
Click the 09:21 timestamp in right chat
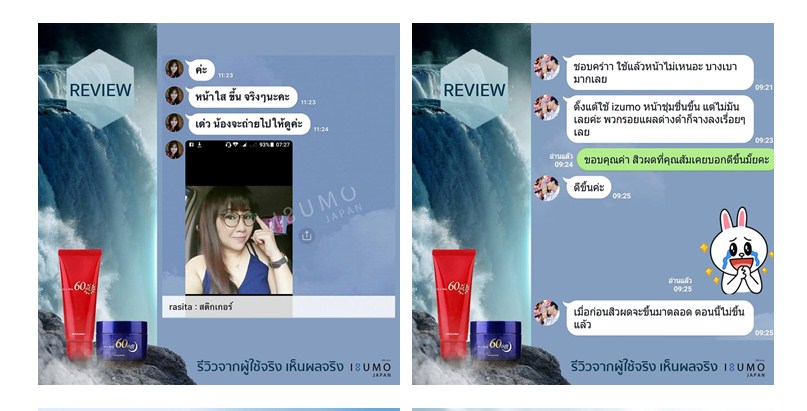pos(764,87)
